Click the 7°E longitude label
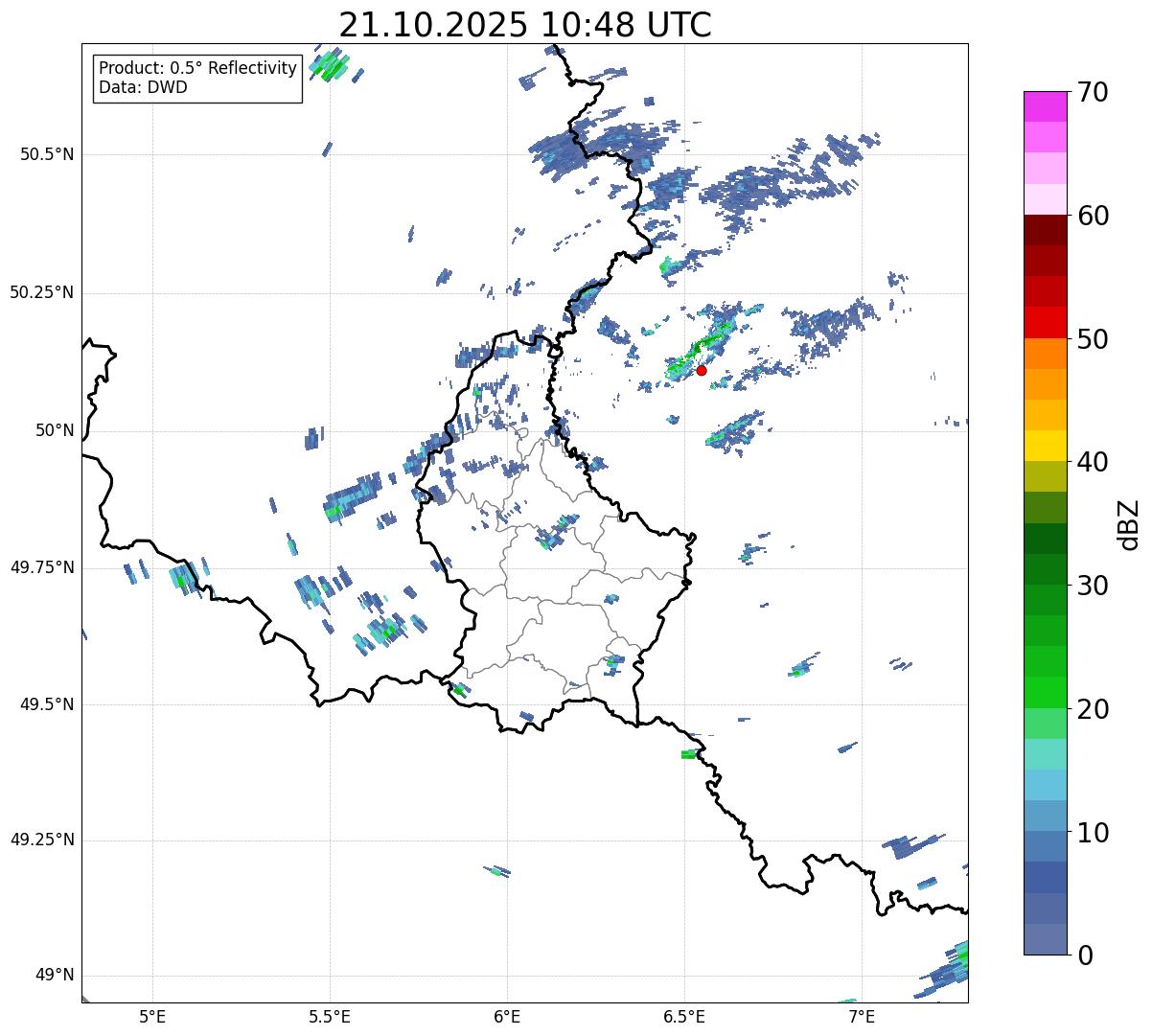 tap(862, 1017)
